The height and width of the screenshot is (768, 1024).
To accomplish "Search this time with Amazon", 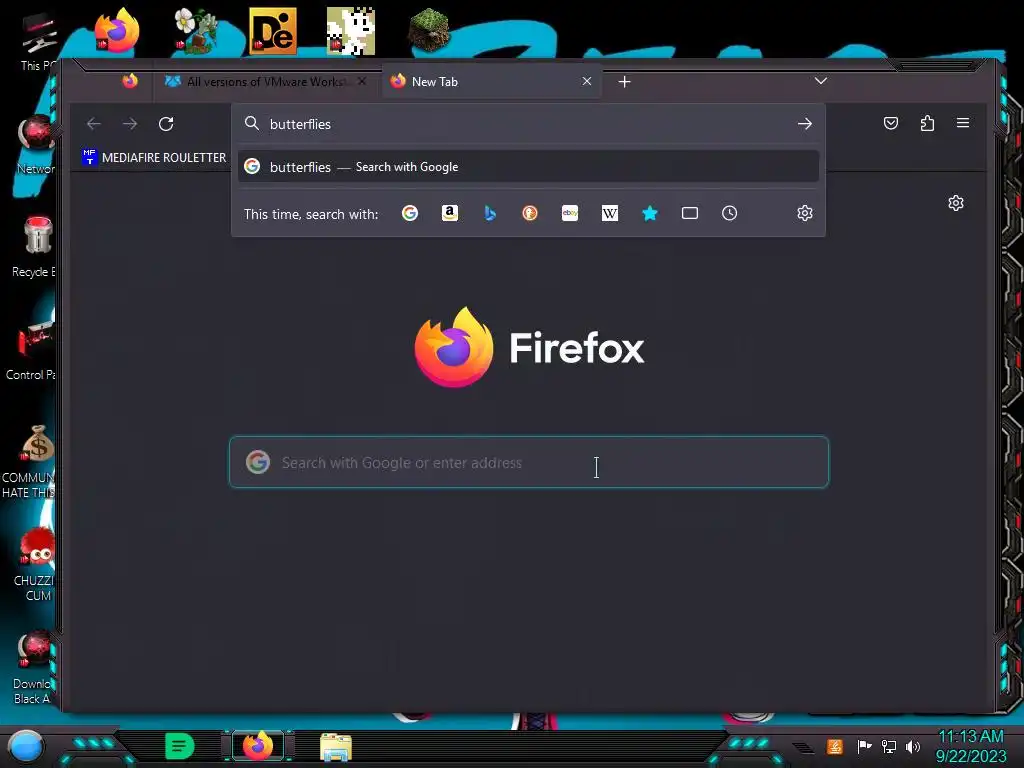I will (x=449, y=213).
